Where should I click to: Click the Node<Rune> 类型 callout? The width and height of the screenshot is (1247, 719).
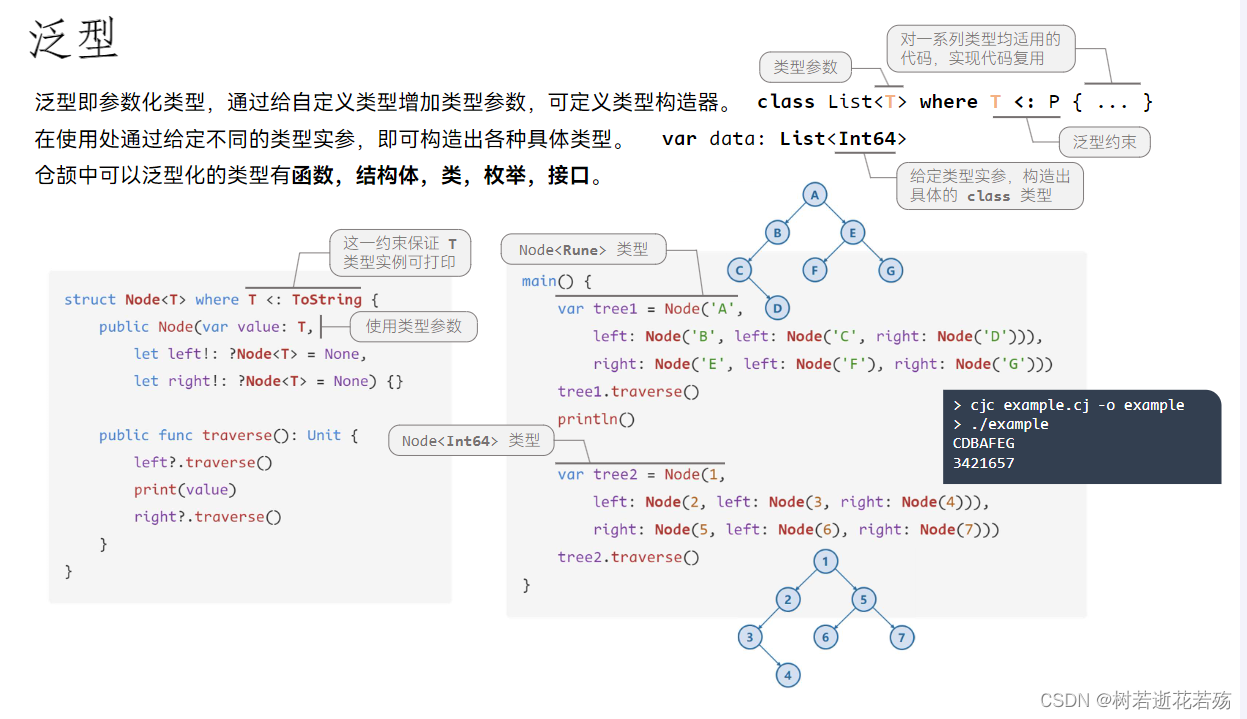(583, 250)
